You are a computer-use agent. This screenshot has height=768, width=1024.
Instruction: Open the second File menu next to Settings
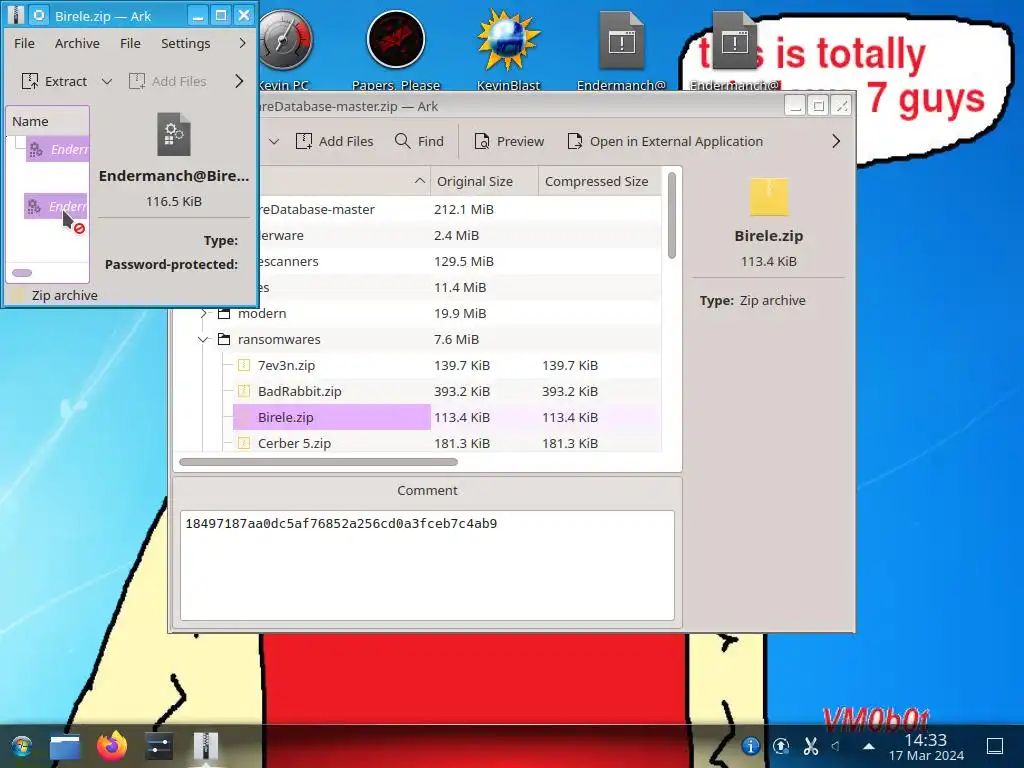[130, 43]
